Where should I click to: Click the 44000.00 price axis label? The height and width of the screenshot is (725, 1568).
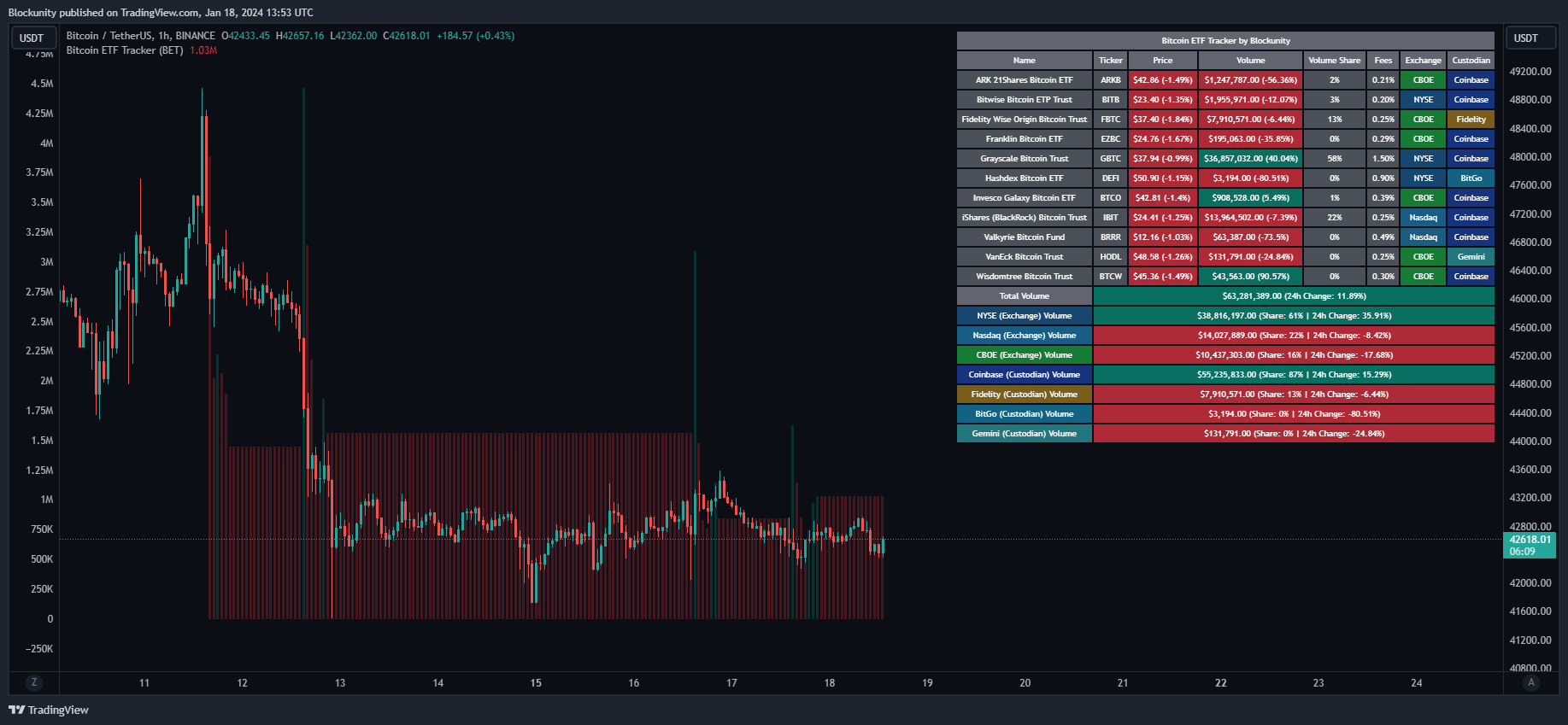(x=1531, y=441)
